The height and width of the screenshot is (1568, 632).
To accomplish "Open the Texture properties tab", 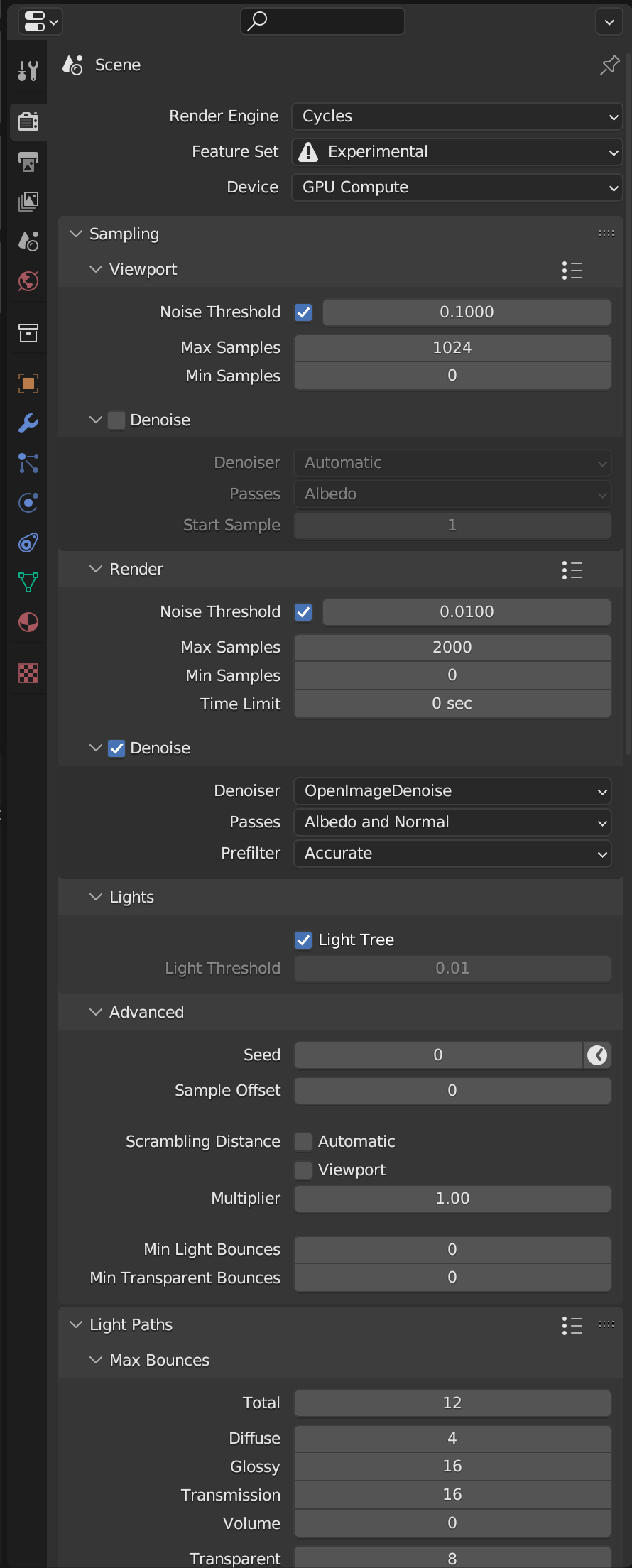I will [x=28, y=673].
